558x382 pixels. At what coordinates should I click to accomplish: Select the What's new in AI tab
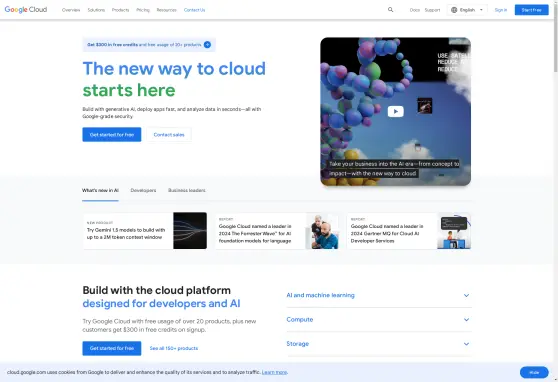(x=100, y=190)
